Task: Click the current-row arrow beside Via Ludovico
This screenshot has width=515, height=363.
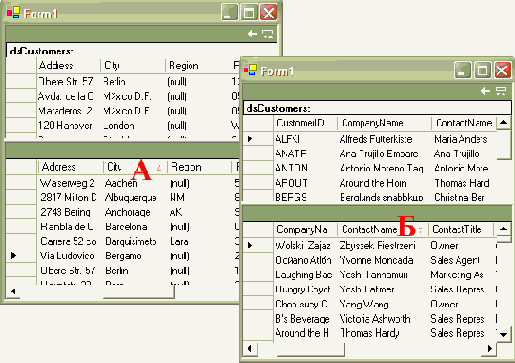Action: pyautogui.click(x=13, y=255)
